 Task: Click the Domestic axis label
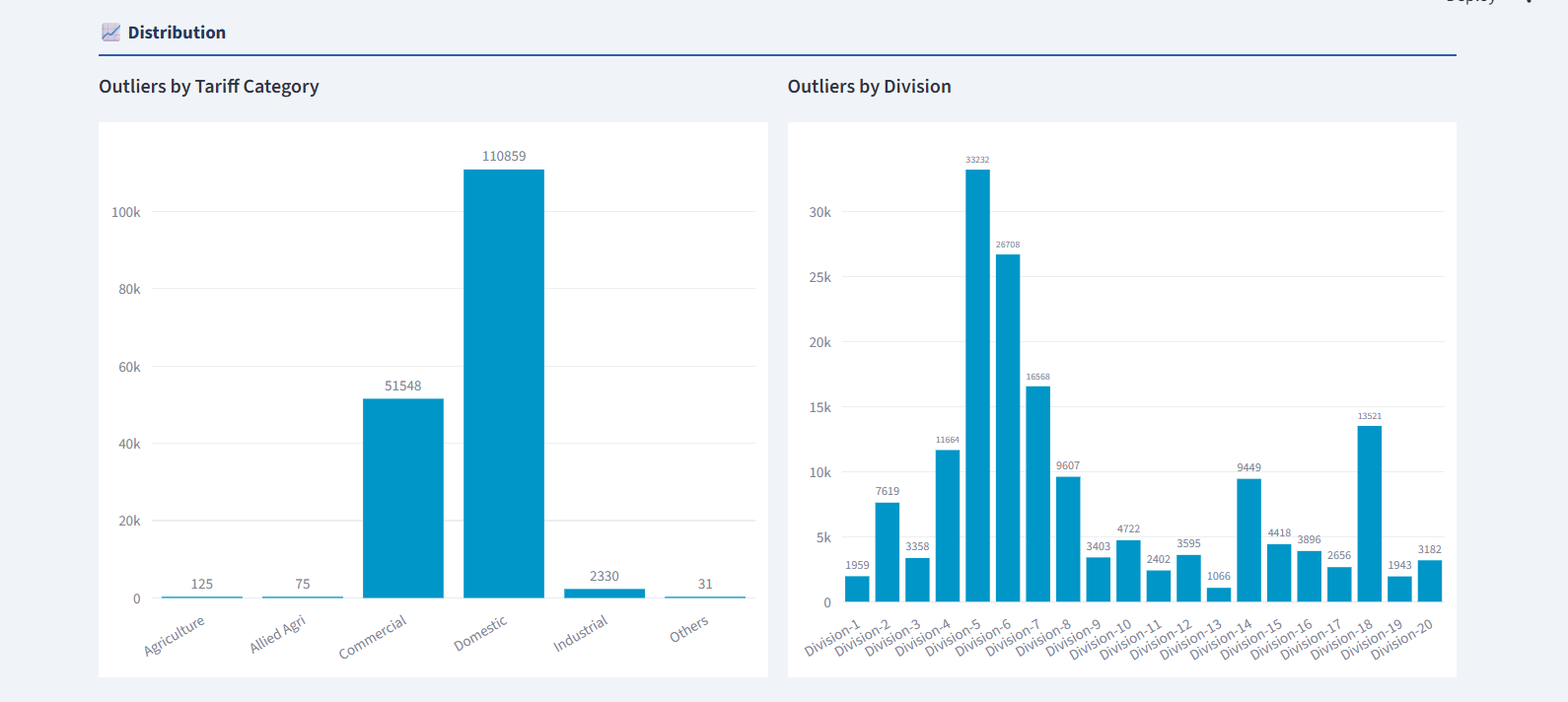pos(480,633)
